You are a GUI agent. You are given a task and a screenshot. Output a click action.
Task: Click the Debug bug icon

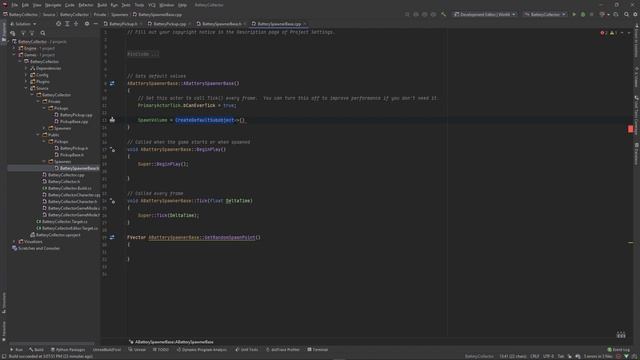coord(583,14)
